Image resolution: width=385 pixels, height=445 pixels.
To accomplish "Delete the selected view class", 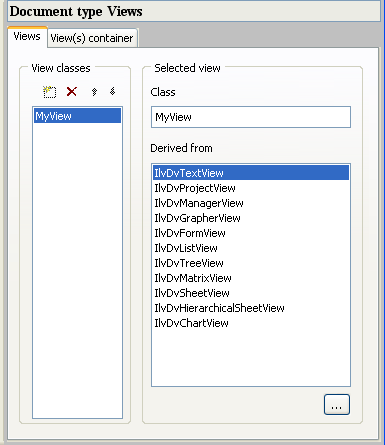I will 72,91.
